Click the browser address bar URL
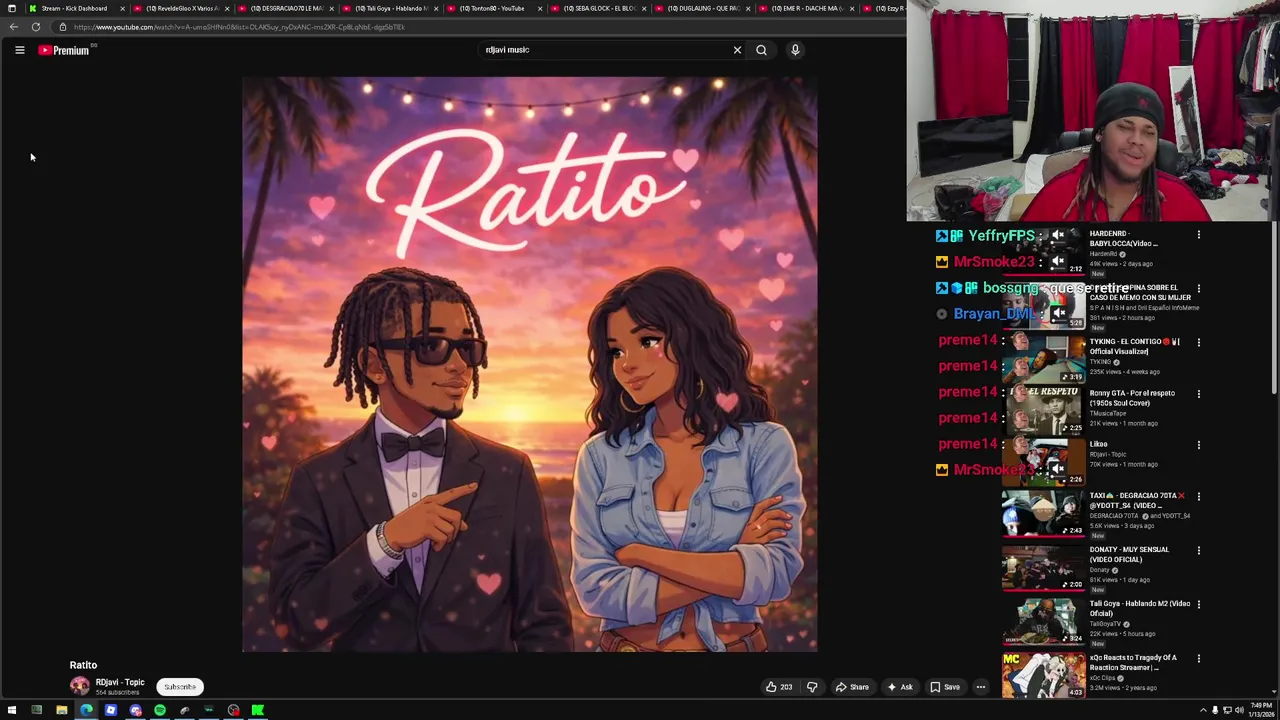1280x720 pixels. 240,27
